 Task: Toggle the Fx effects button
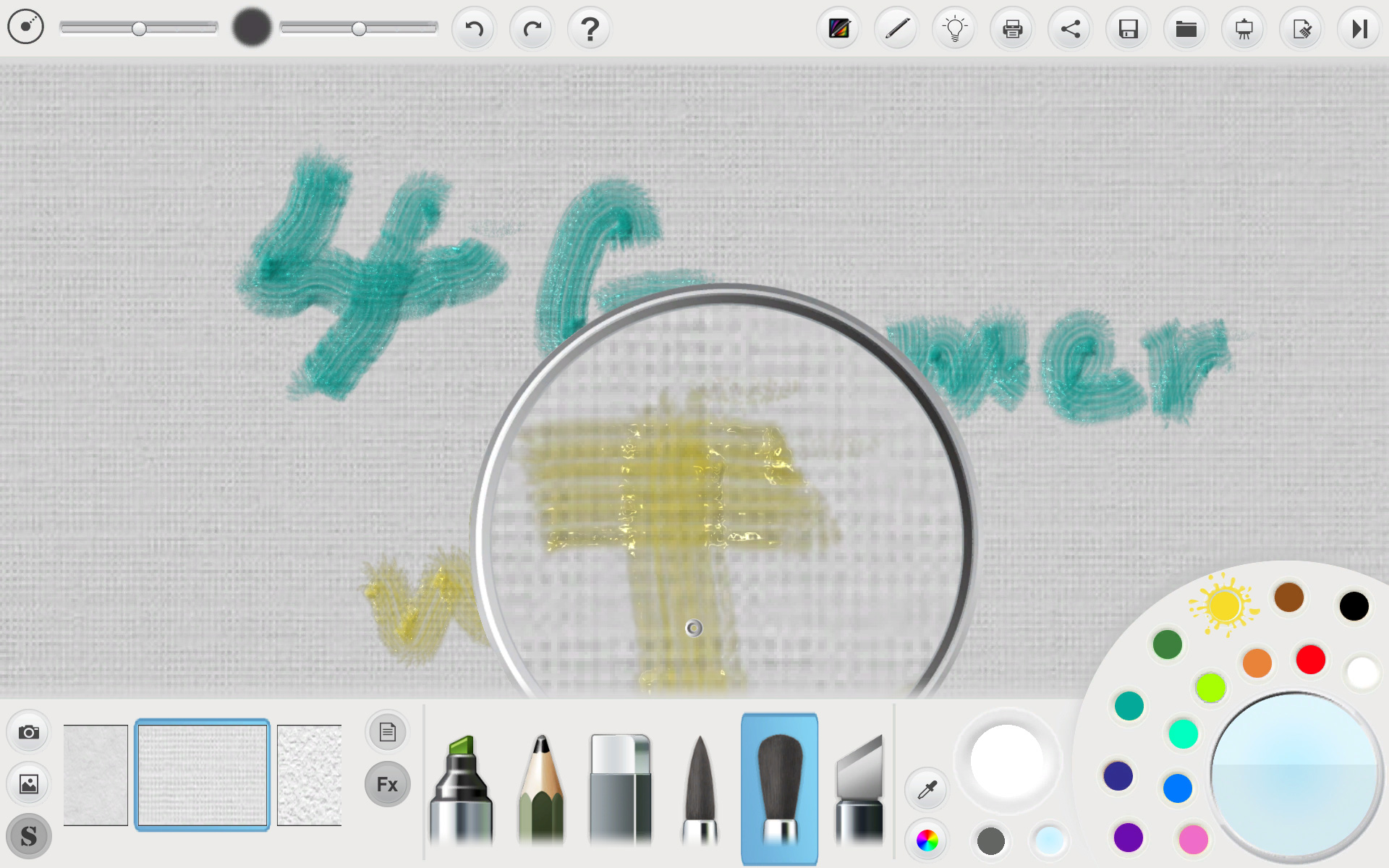pos(387,784)
